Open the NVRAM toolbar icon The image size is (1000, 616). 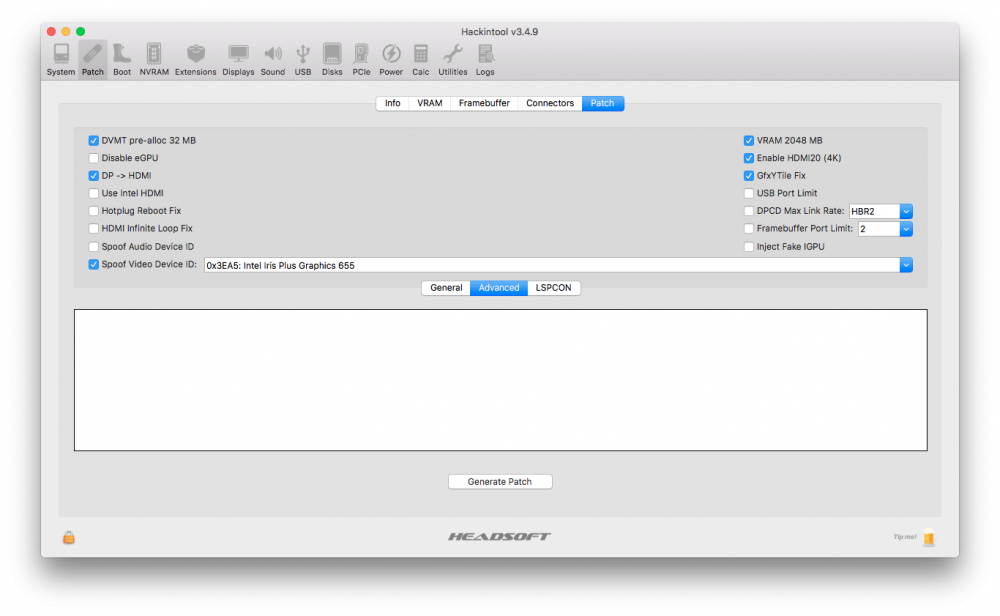coord(154,60)
